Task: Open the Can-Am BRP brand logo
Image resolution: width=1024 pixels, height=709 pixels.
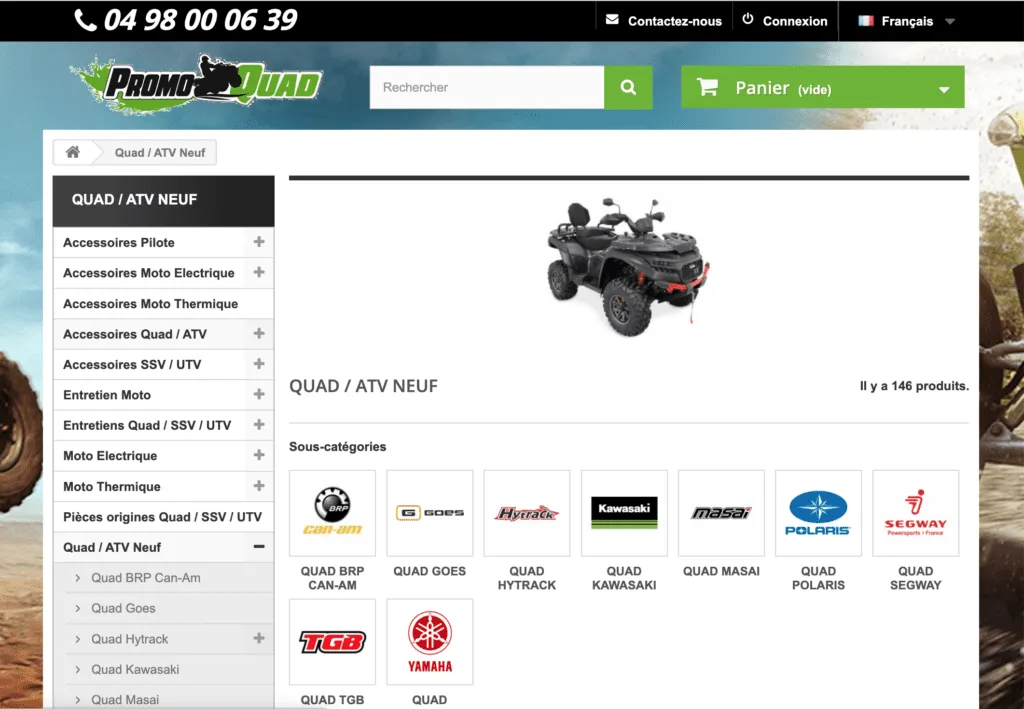Action: (332, 513)
